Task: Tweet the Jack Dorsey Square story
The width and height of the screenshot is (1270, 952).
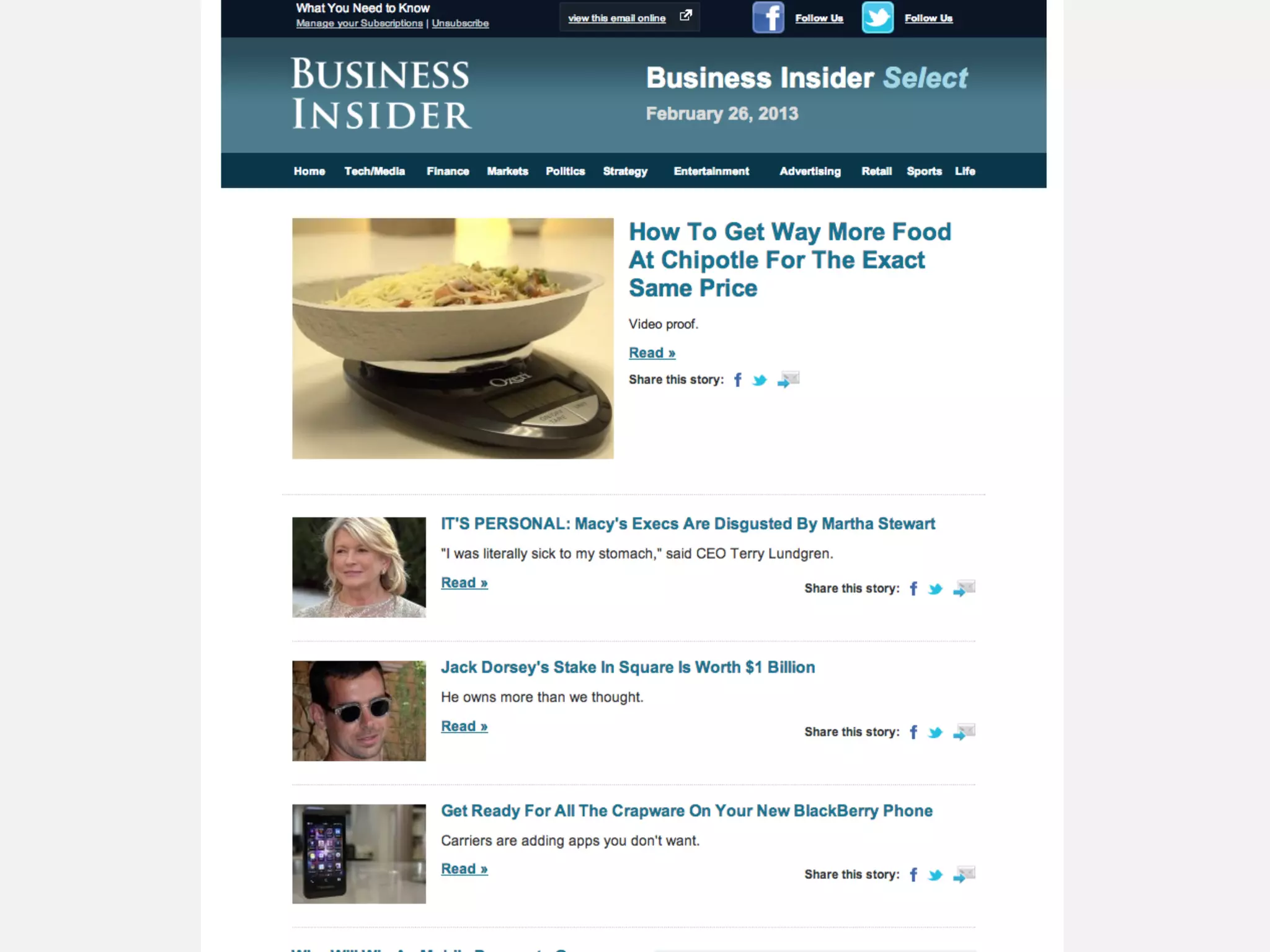Action: point(935,733)
